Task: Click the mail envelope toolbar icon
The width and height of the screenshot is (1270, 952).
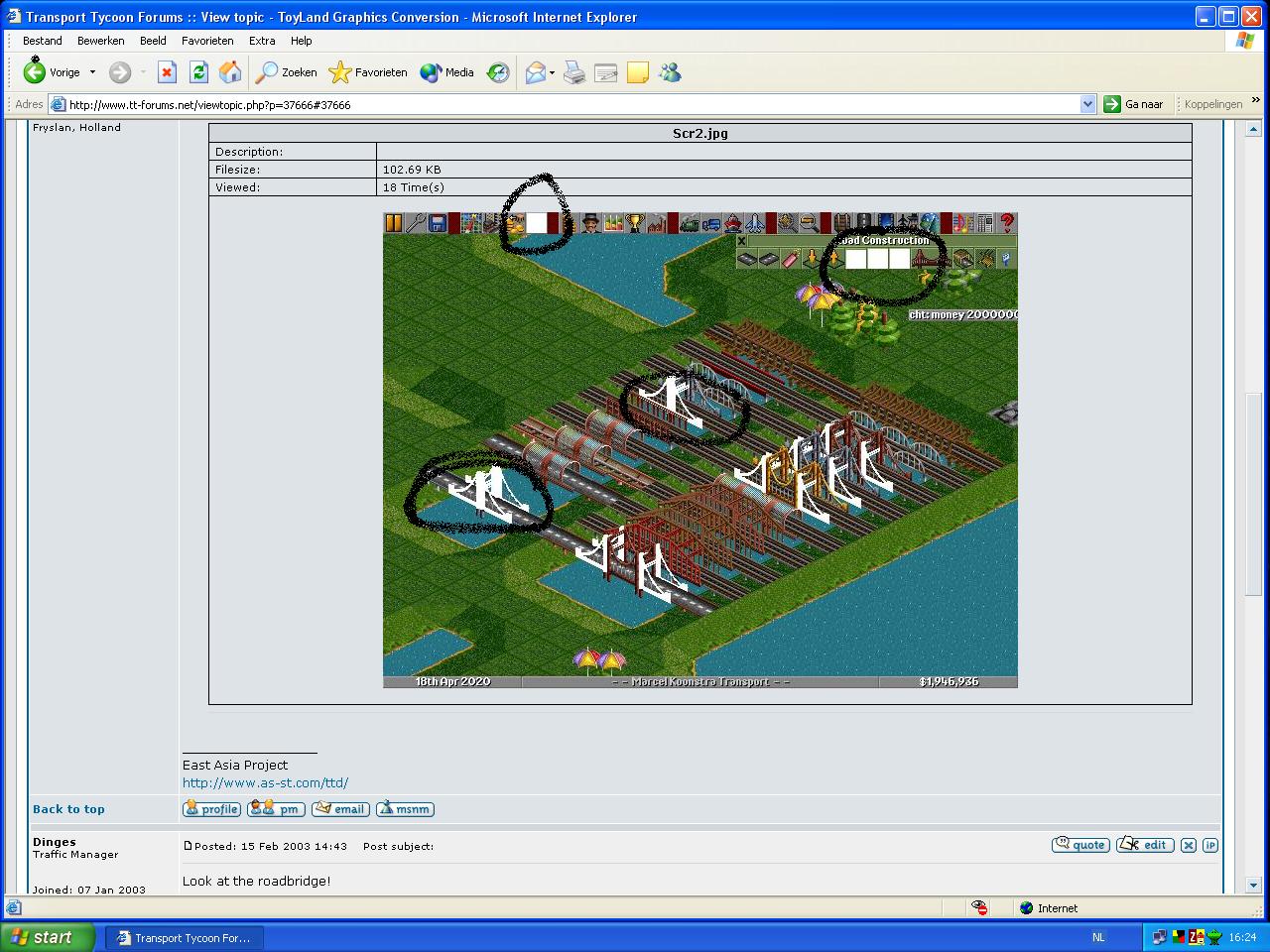Action: click(x=536, y=72)
